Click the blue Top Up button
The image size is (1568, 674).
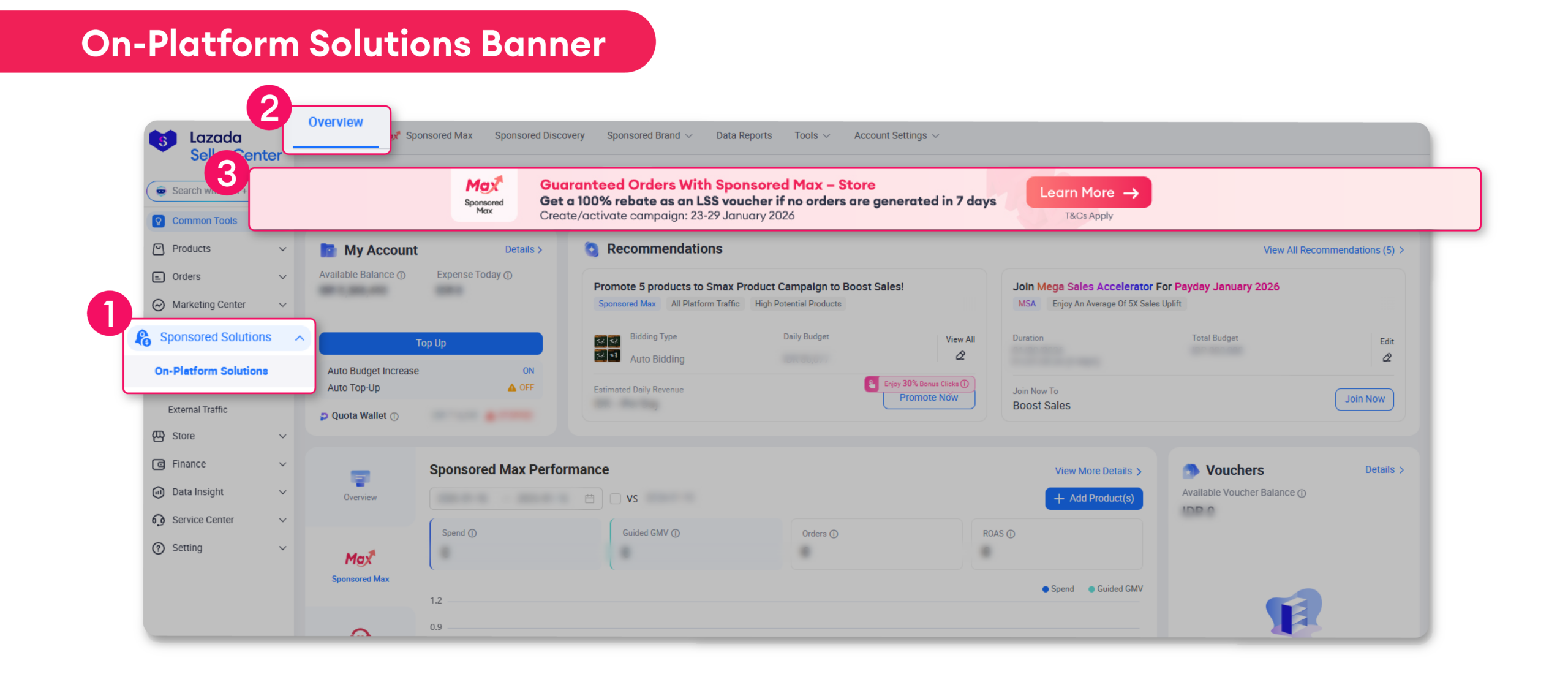431,343
